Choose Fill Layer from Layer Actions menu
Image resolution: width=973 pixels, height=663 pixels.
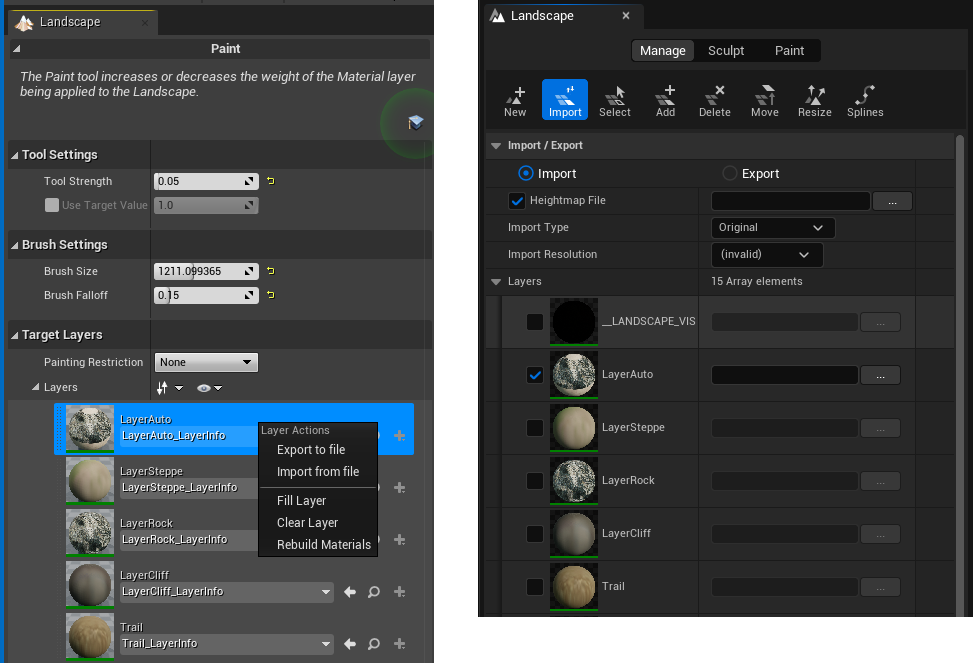[x=302, y=501]
